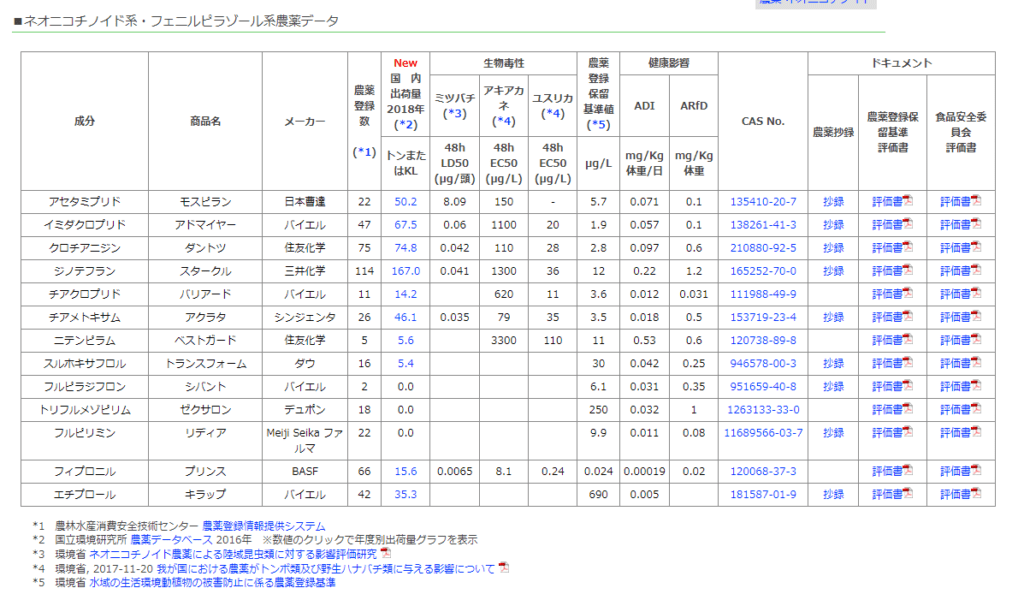The image size is (1024, 600).
Task: Open エチプロール 食品安全委員会 評価書 PDF icon
Action: [976, 494]
